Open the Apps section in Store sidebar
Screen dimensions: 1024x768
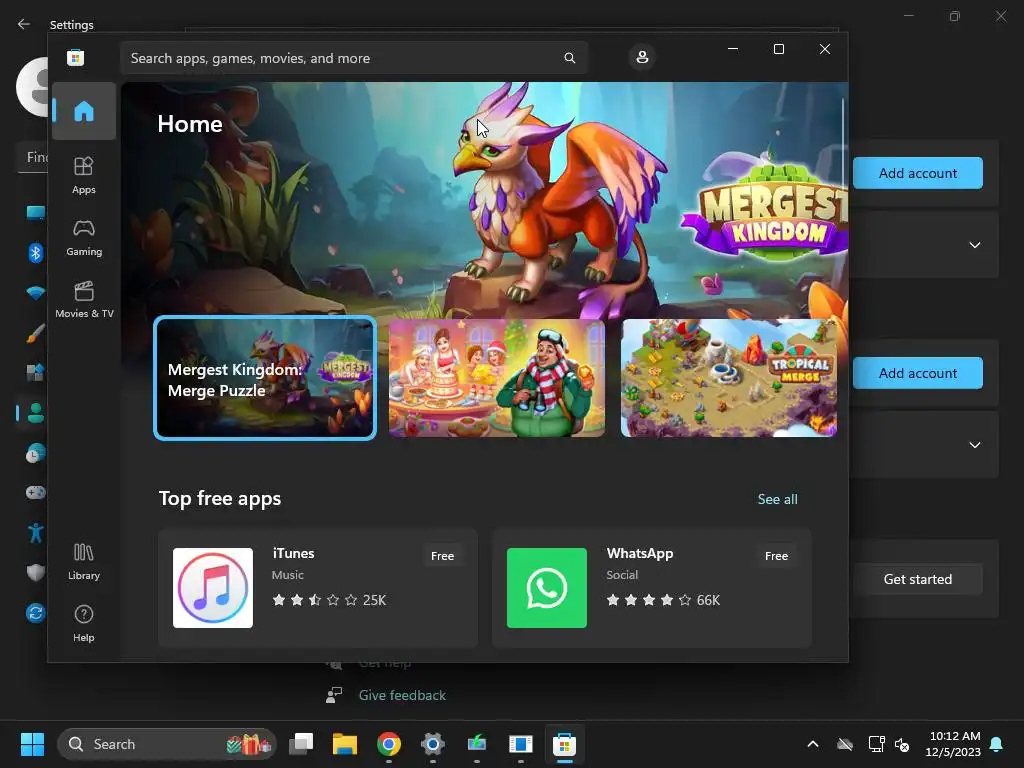point(84,175)
